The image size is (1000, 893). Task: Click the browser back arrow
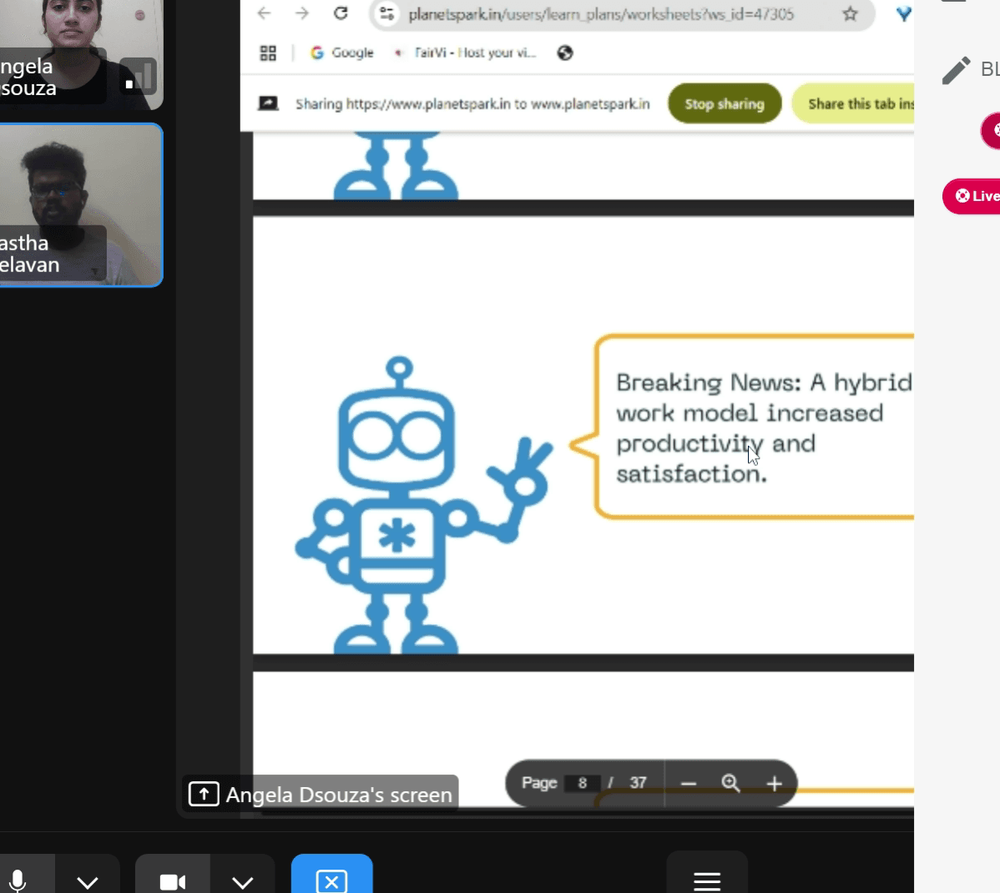click(264, 13)
